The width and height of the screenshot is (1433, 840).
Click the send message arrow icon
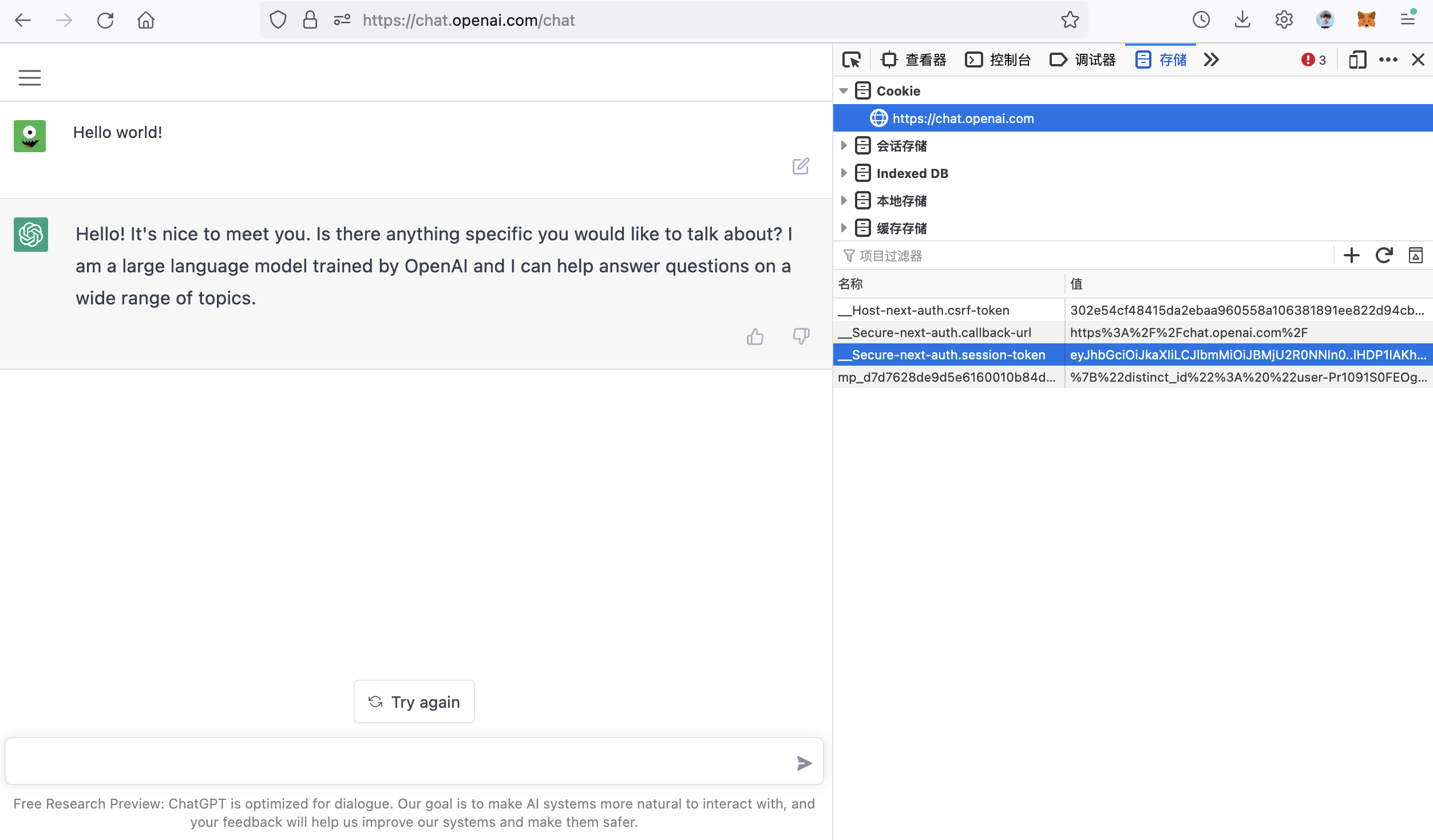[x=804, y=763]
